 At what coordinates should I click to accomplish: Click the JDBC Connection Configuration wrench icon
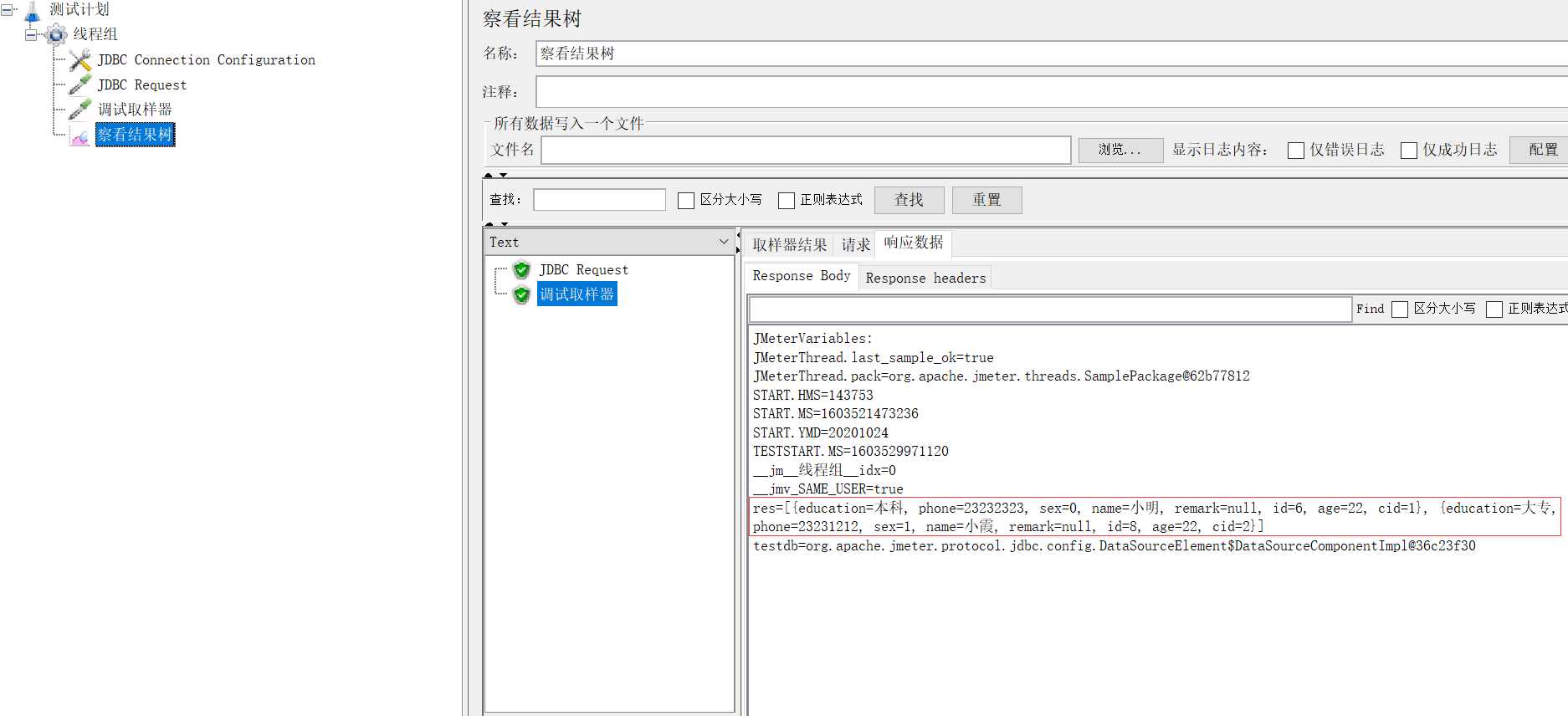tap(80, 60)
